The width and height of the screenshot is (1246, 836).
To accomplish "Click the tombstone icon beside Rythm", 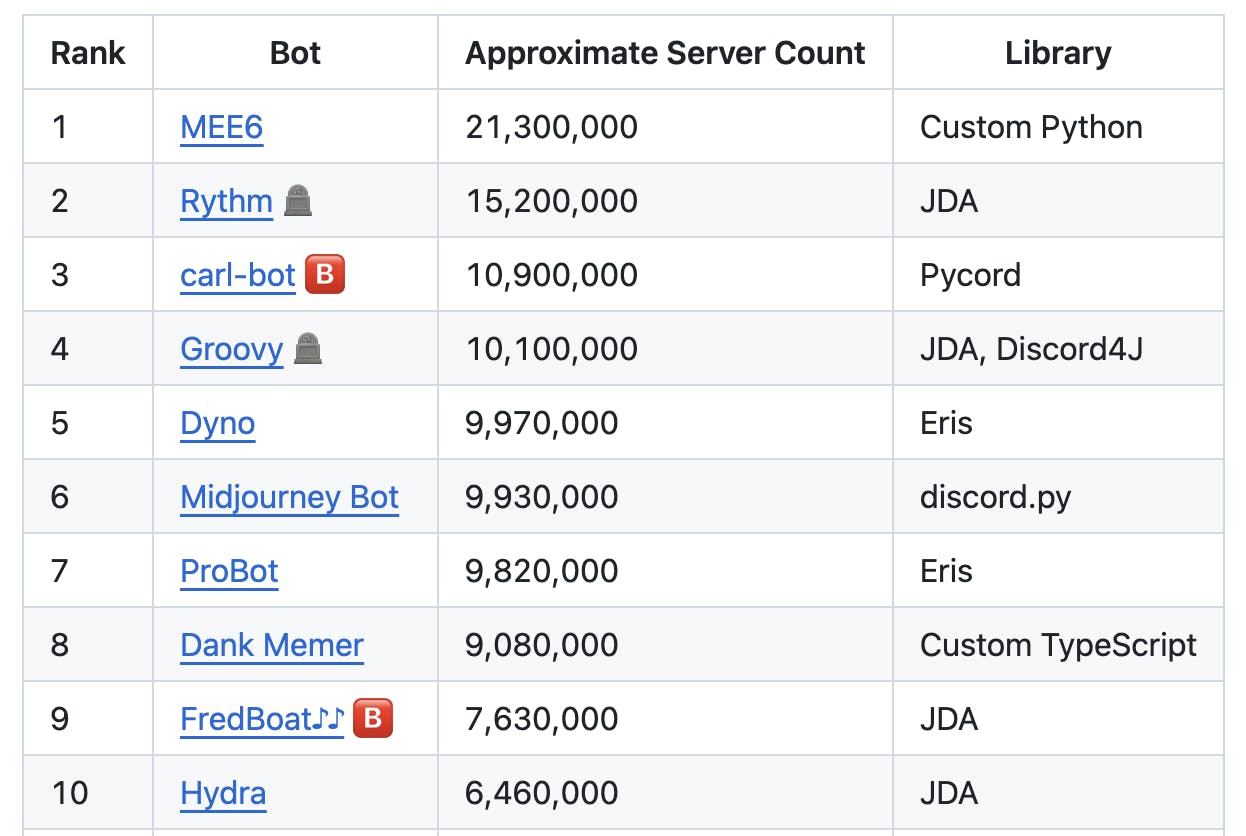I will point(298,201).
